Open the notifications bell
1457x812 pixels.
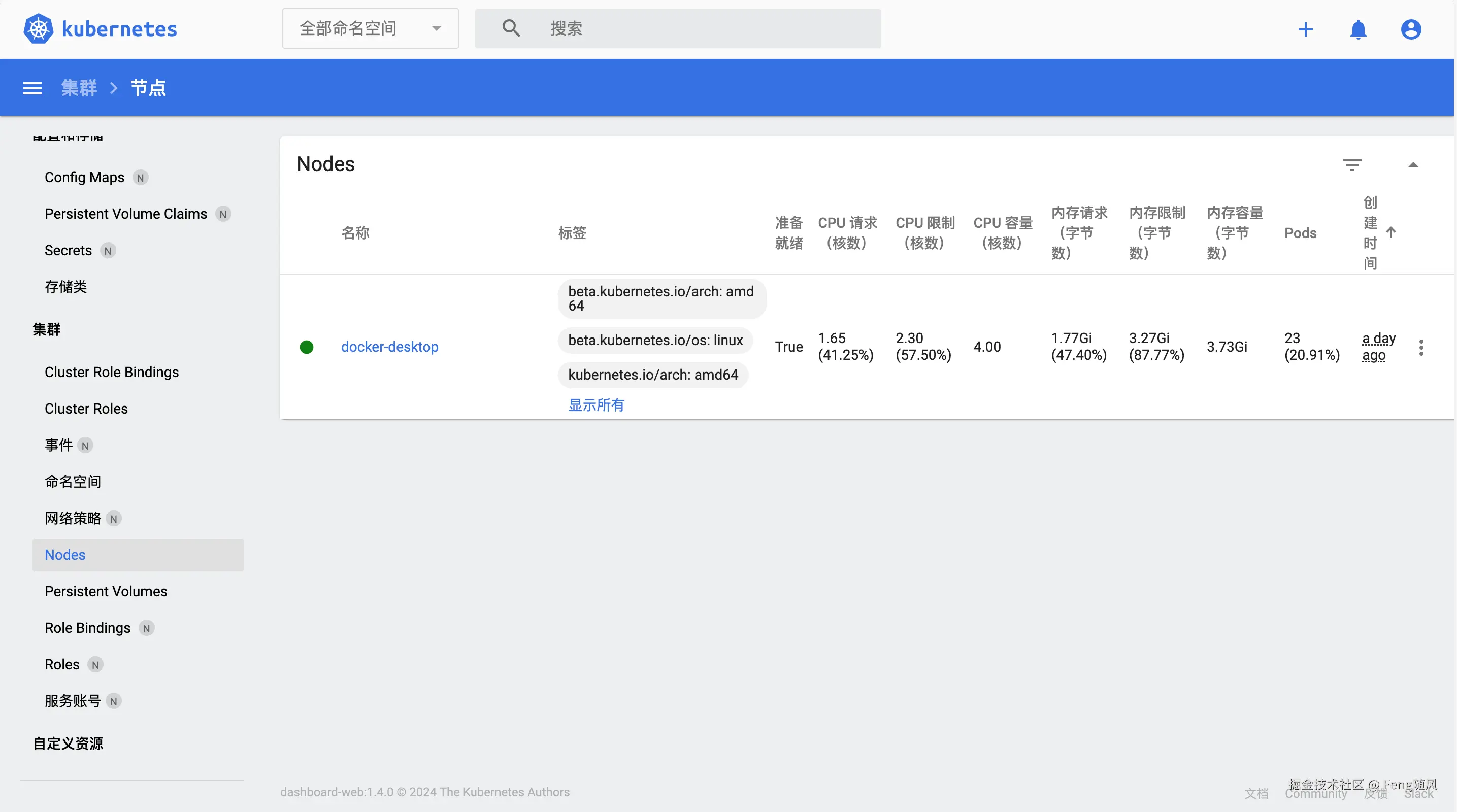(1358, 29)
